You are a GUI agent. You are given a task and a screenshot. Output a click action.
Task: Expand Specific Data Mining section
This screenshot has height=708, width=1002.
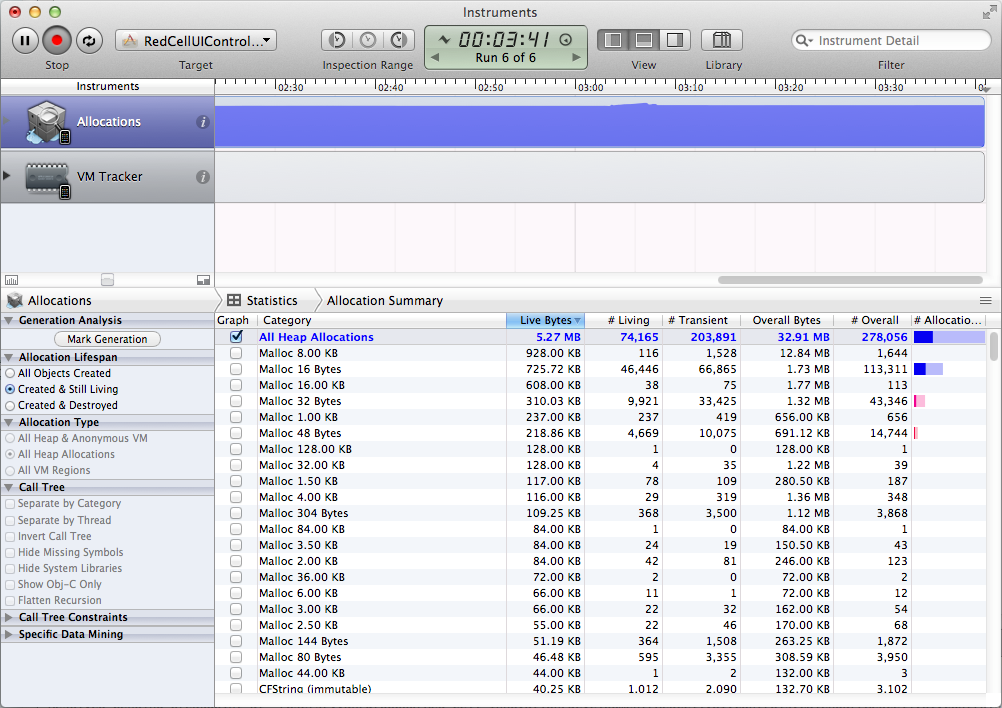pos(8,635)
